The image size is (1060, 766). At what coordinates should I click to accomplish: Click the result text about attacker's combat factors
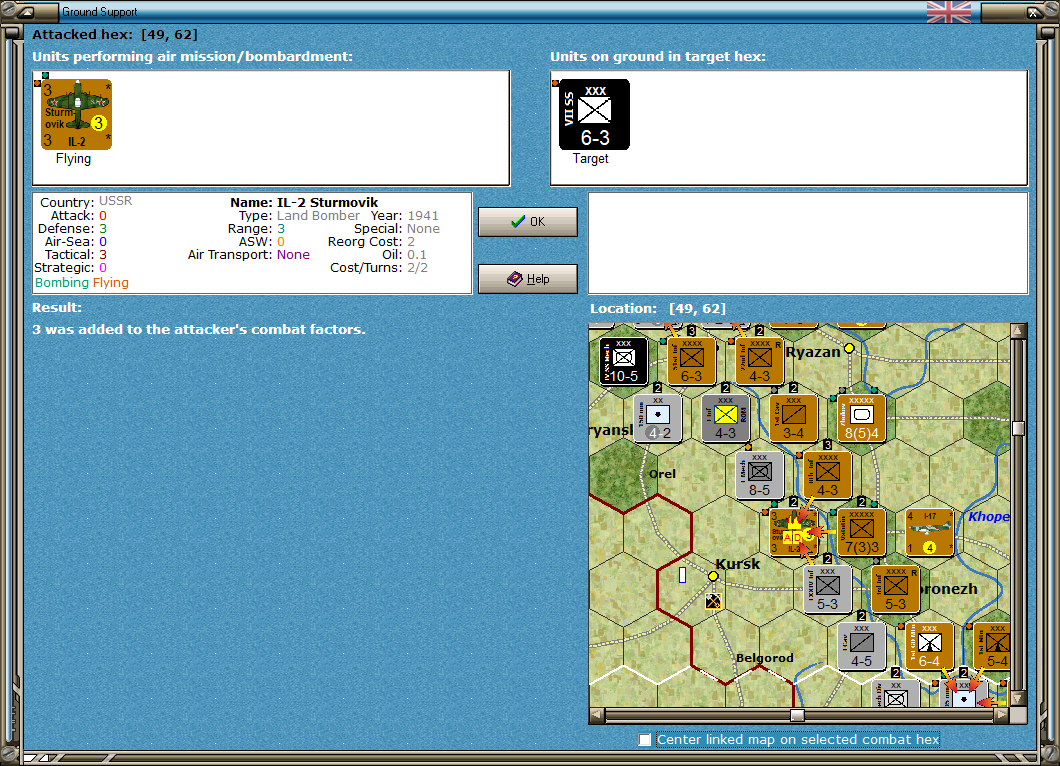point(199,329)
